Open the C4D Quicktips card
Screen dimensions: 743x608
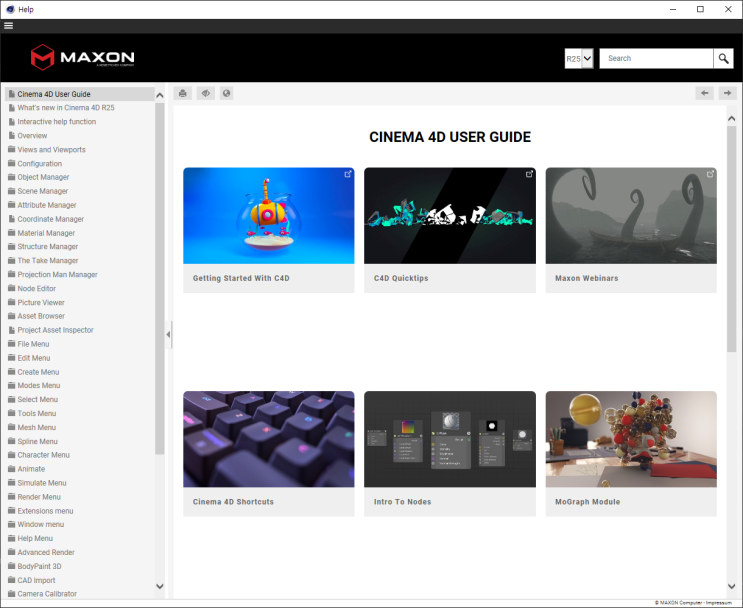(449, 229)
